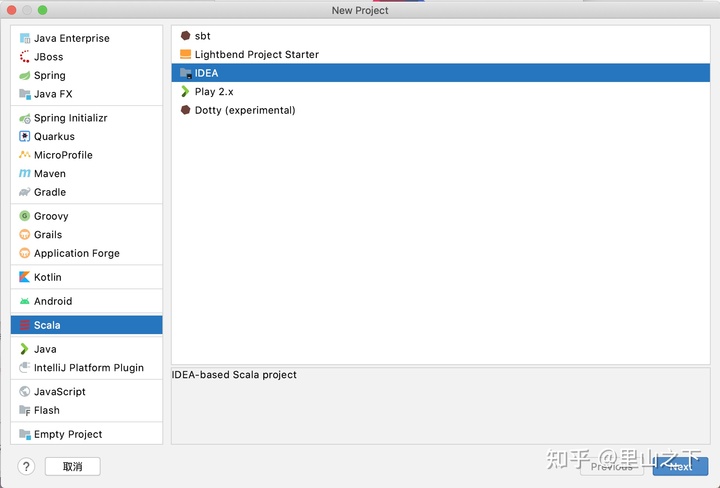720x488 pixels.
Task: Select Flash project type
Action: [x=86, y=410]
